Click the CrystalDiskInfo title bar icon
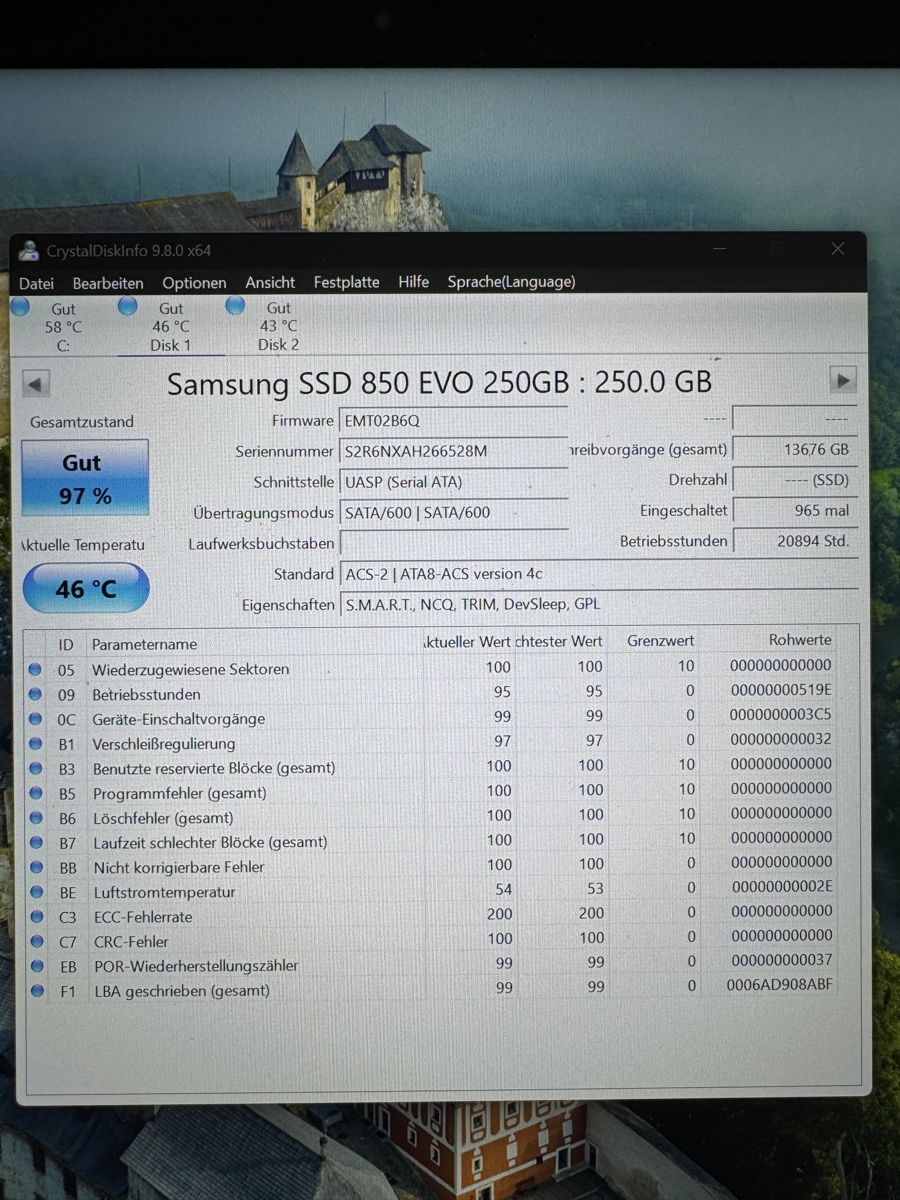 [x=29, y=251]
